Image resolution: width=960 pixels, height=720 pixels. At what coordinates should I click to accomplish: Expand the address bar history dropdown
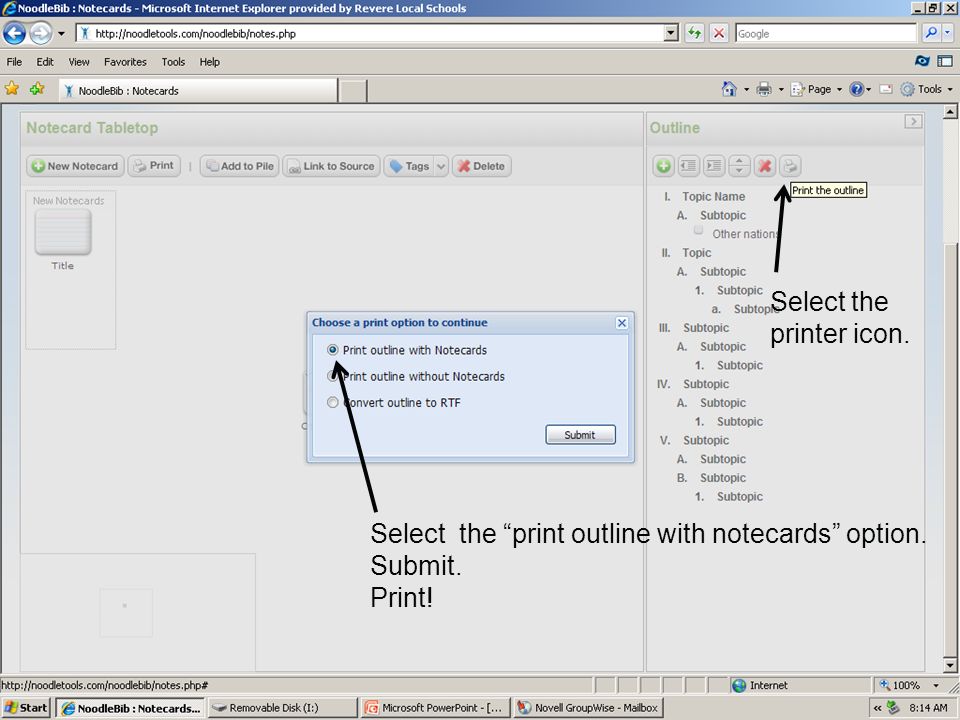click(672, 34)
